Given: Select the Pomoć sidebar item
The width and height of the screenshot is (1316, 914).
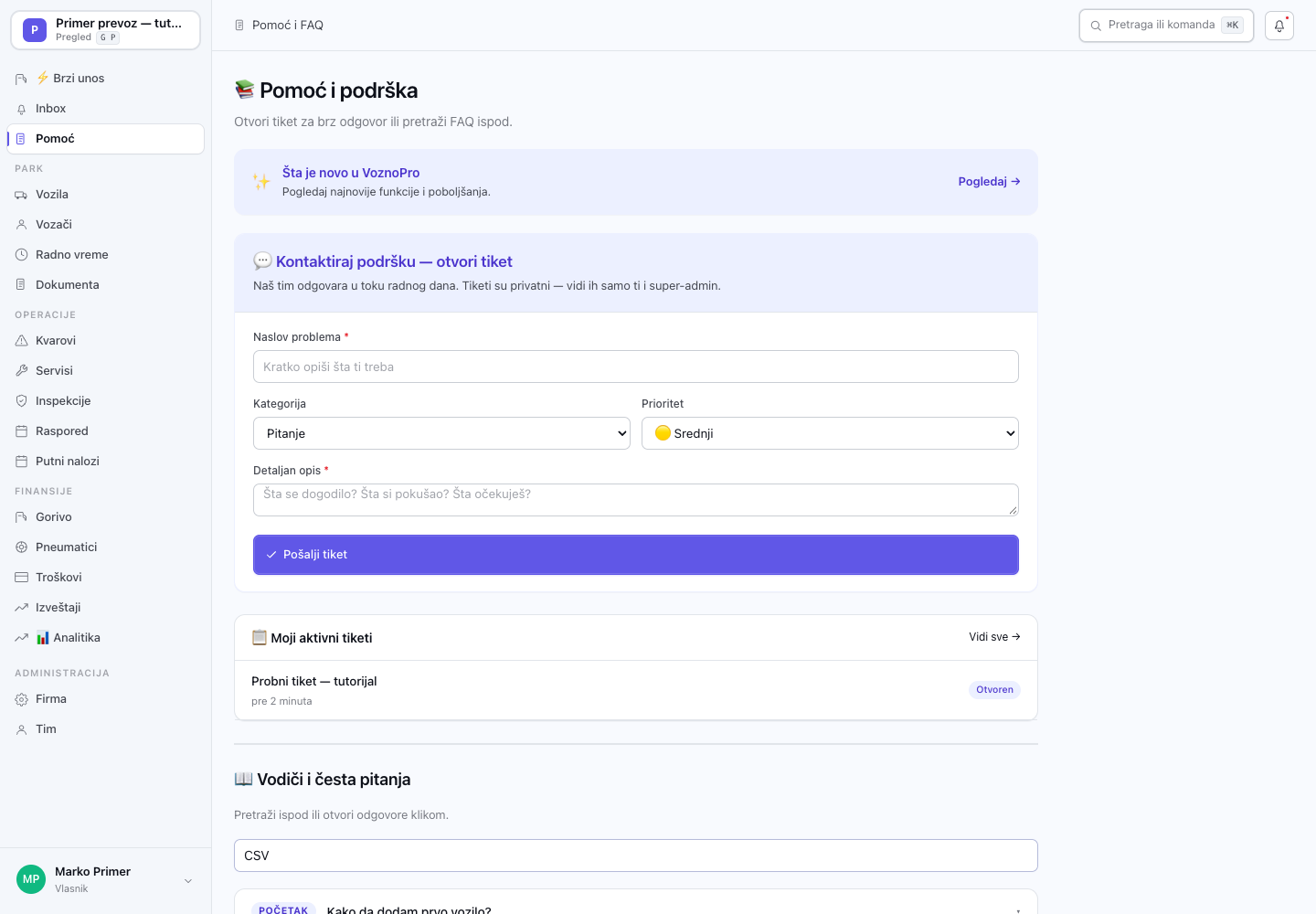Looking at the screenshot, I should click(105, 139).
